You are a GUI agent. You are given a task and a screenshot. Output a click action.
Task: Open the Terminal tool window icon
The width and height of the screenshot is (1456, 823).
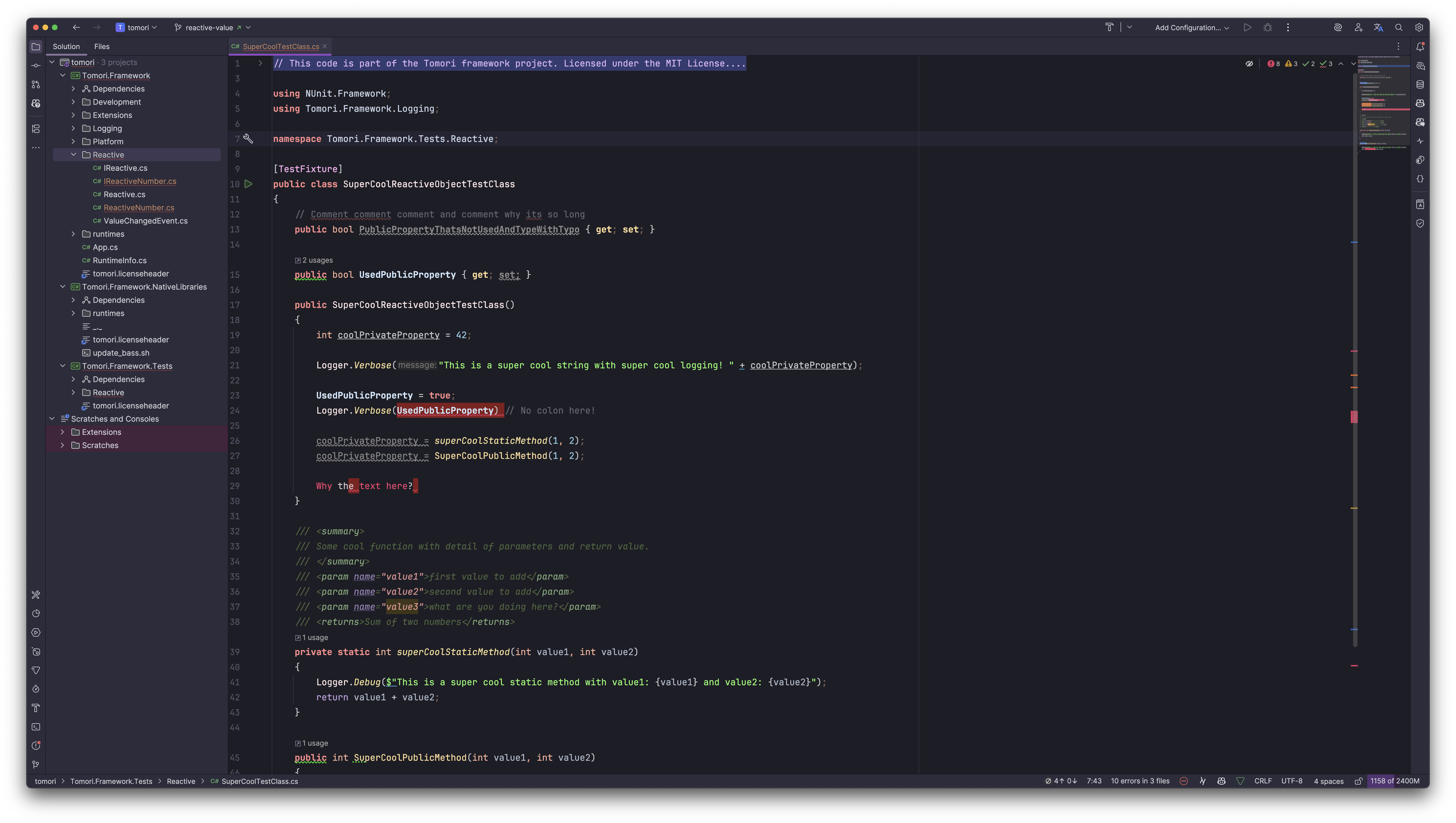pyautogui.click(x=36, y=727)
